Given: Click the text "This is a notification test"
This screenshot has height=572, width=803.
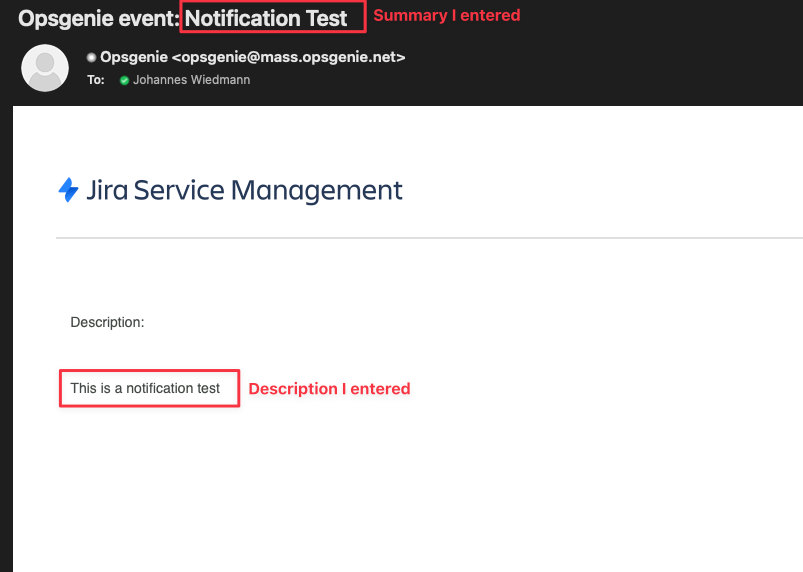Looking at the screenshot, I should coord(145,388).
